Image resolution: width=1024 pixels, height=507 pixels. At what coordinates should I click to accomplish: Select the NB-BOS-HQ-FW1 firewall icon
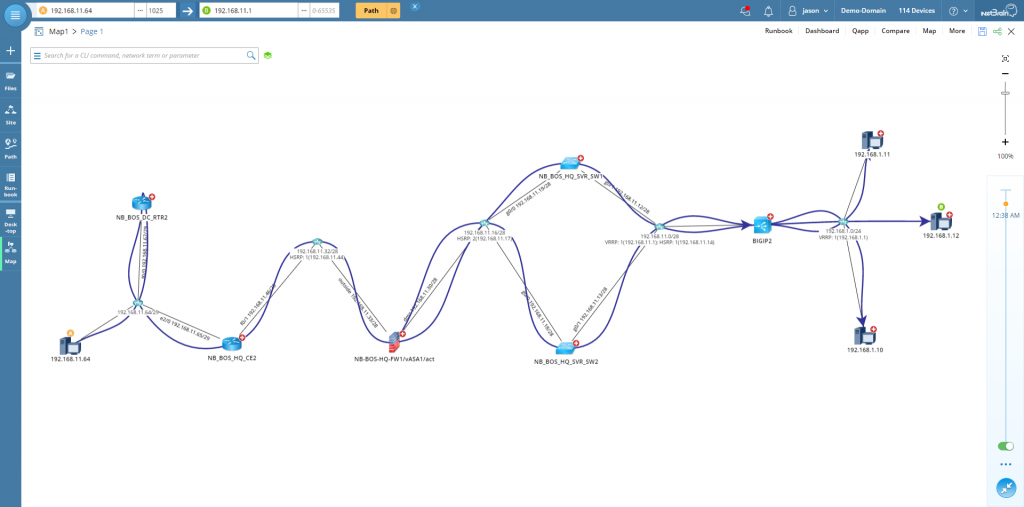coord(394,342)
